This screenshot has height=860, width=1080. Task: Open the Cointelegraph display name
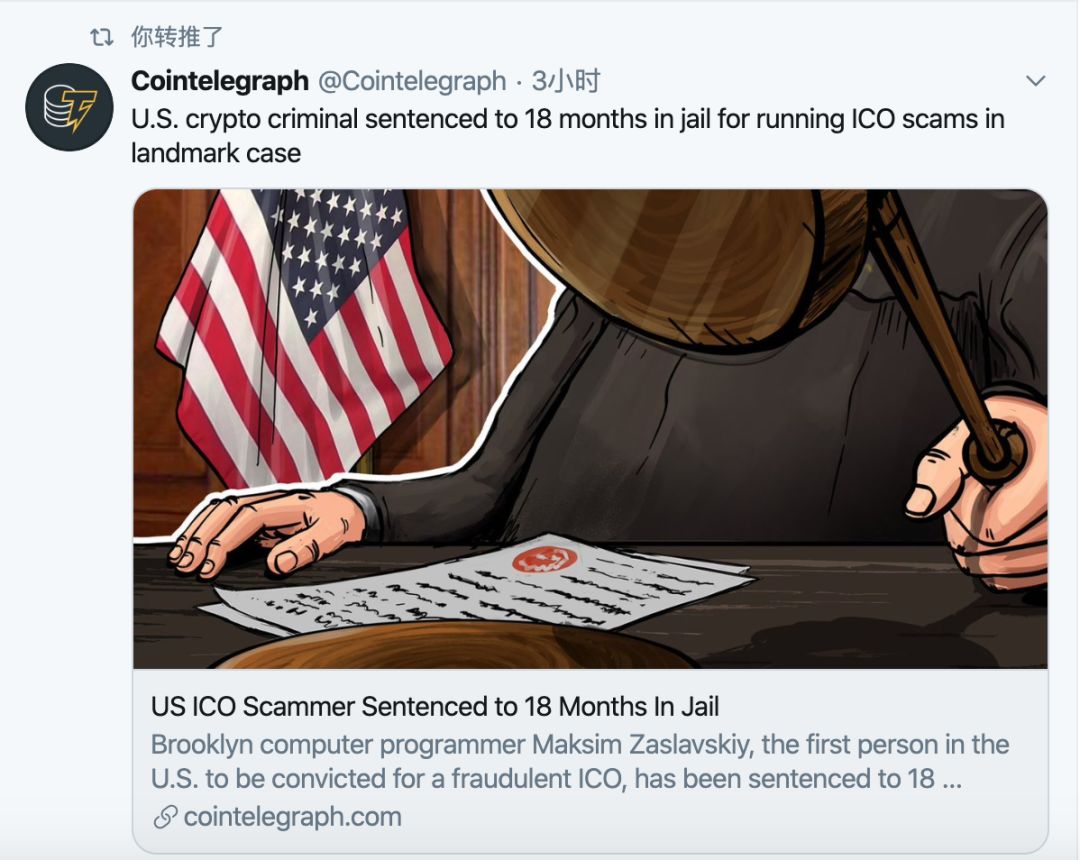(x=220, y=81)
